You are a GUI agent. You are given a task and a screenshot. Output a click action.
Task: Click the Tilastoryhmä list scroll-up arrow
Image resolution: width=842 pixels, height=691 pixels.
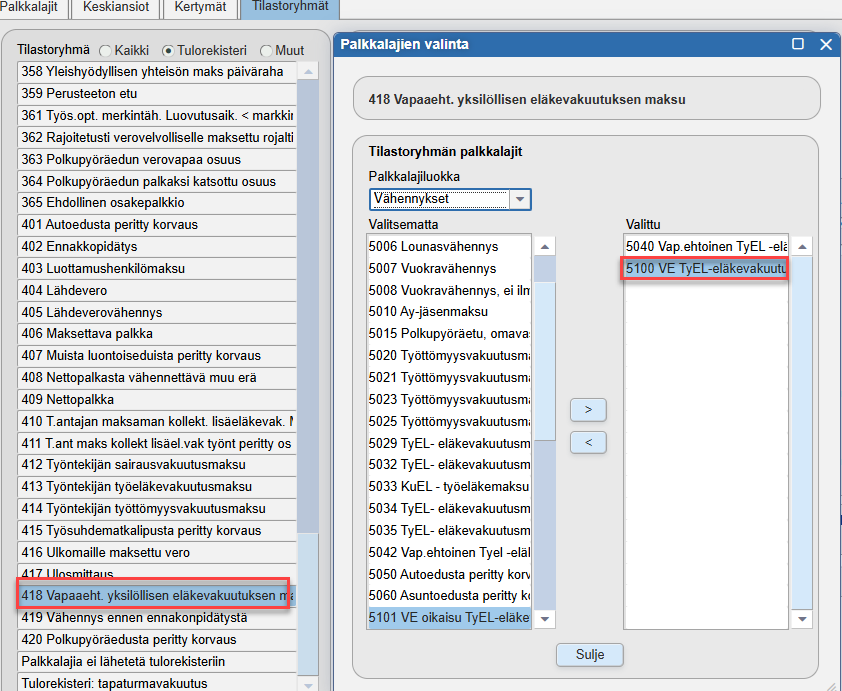[x=308, y=71]
